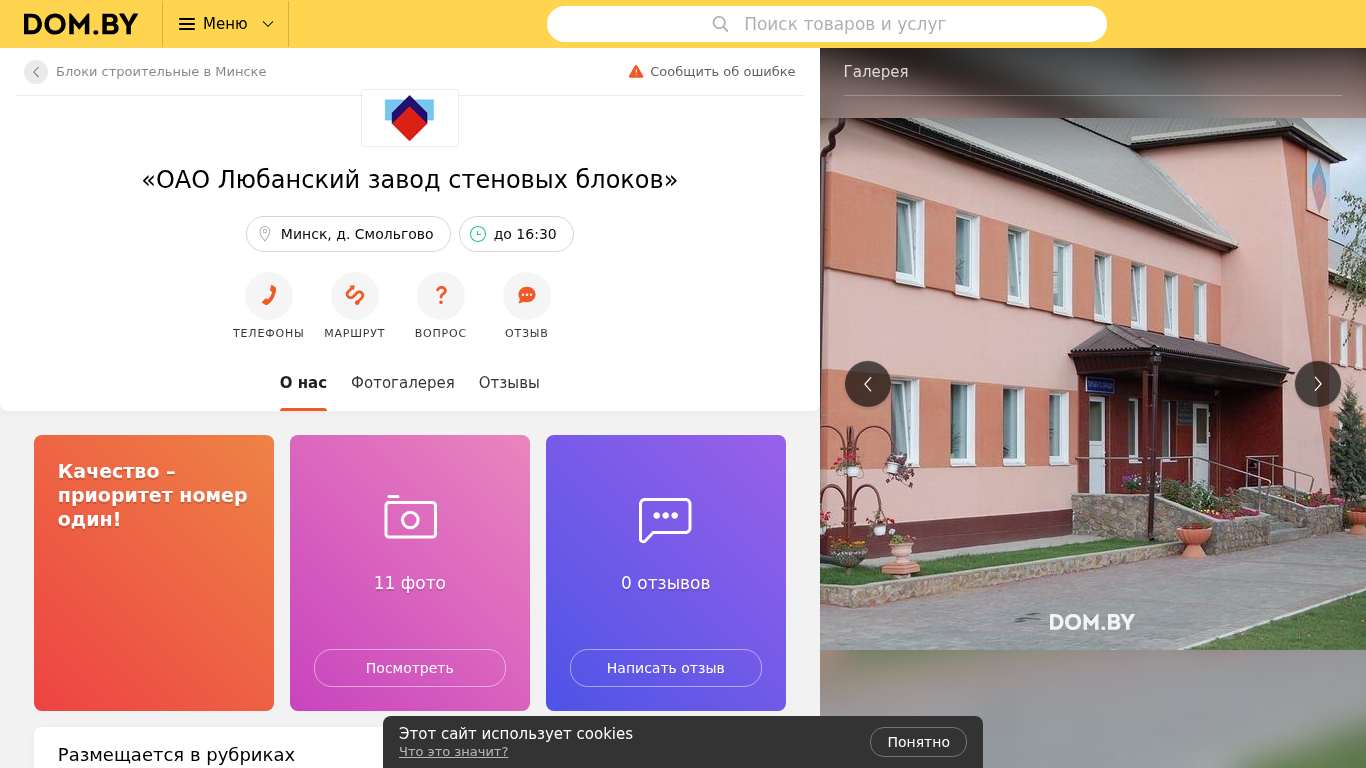Open route via Маршрут icon
The width and height of the screenshot is (1366, 768).
(x=355, y=296)
